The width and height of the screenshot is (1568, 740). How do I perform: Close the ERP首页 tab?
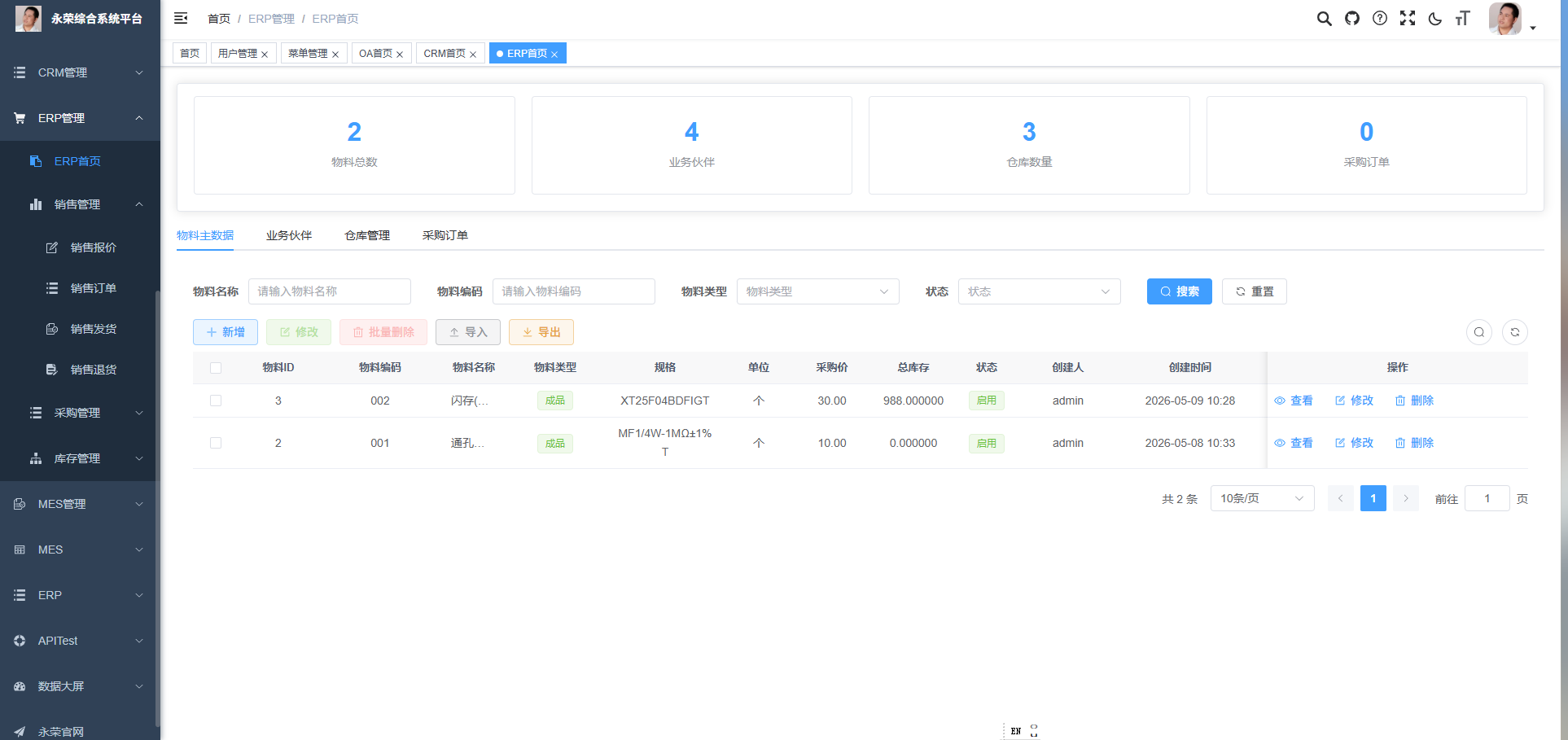[554, 55]
